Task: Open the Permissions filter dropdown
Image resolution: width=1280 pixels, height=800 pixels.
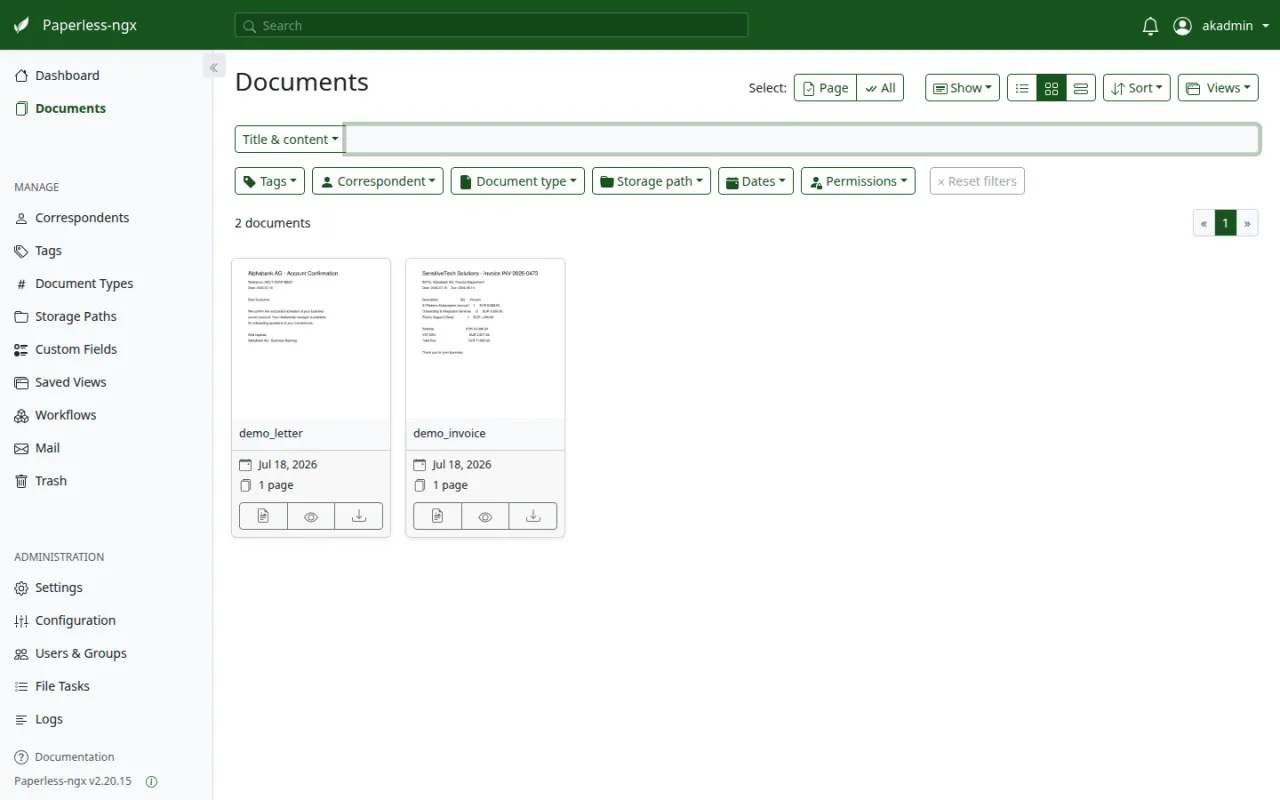Action: (858, 181)
